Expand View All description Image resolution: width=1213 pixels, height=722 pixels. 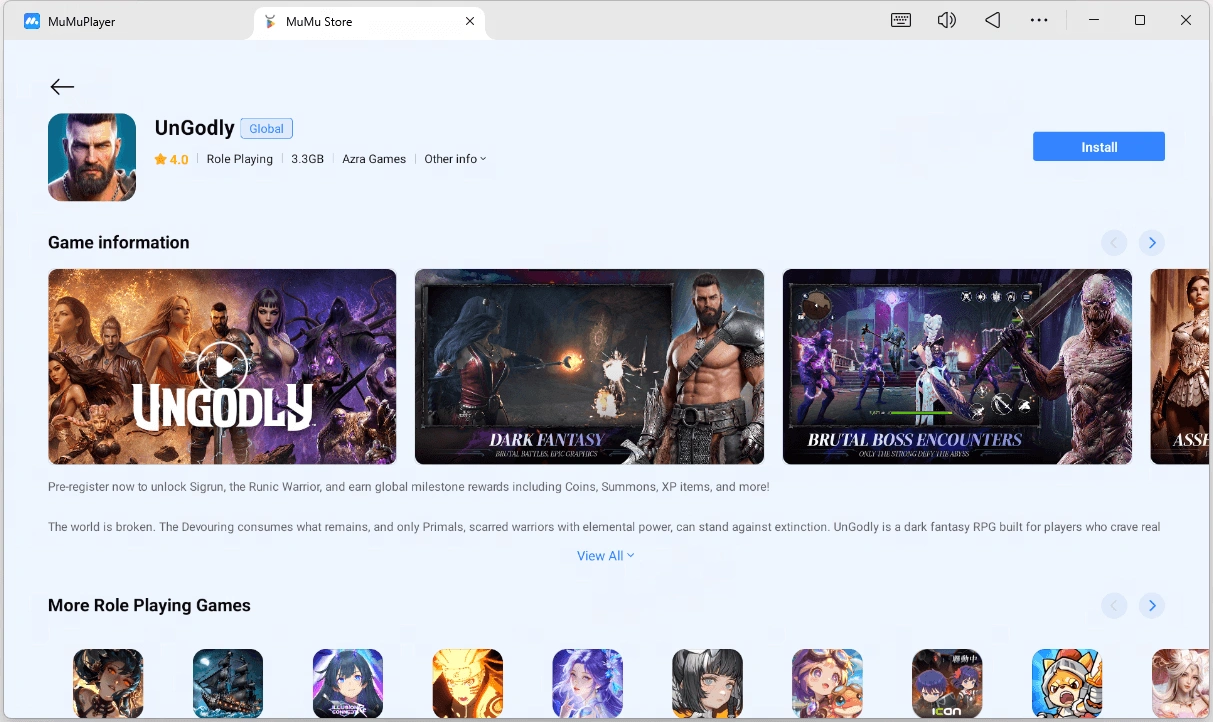pyautogui.click(x=605, y=556)
